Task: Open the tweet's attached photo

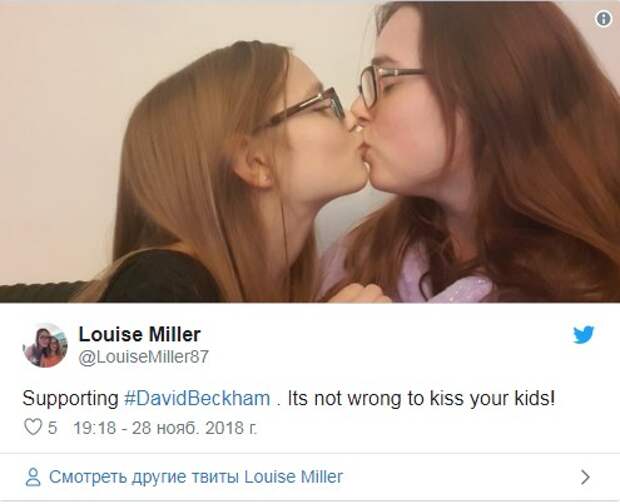Action: pyautogui.click(x=310, y=152)
